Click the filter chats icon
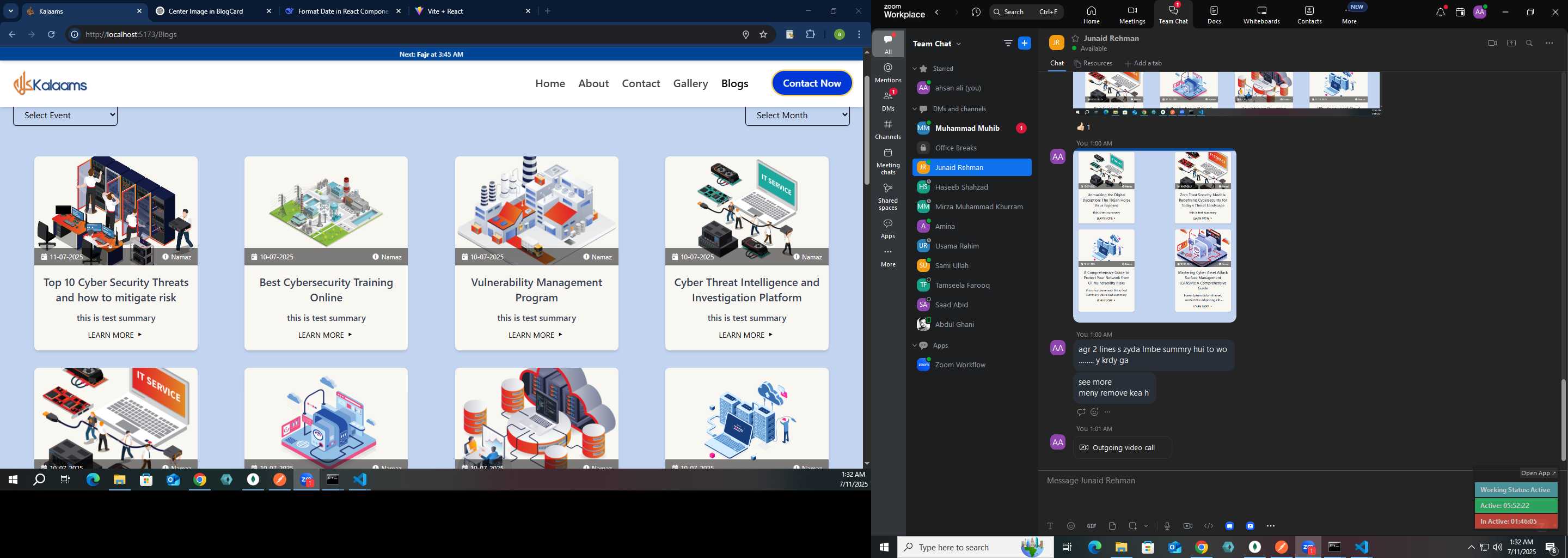1568x558 pixels. click(x=1008, y=43)
